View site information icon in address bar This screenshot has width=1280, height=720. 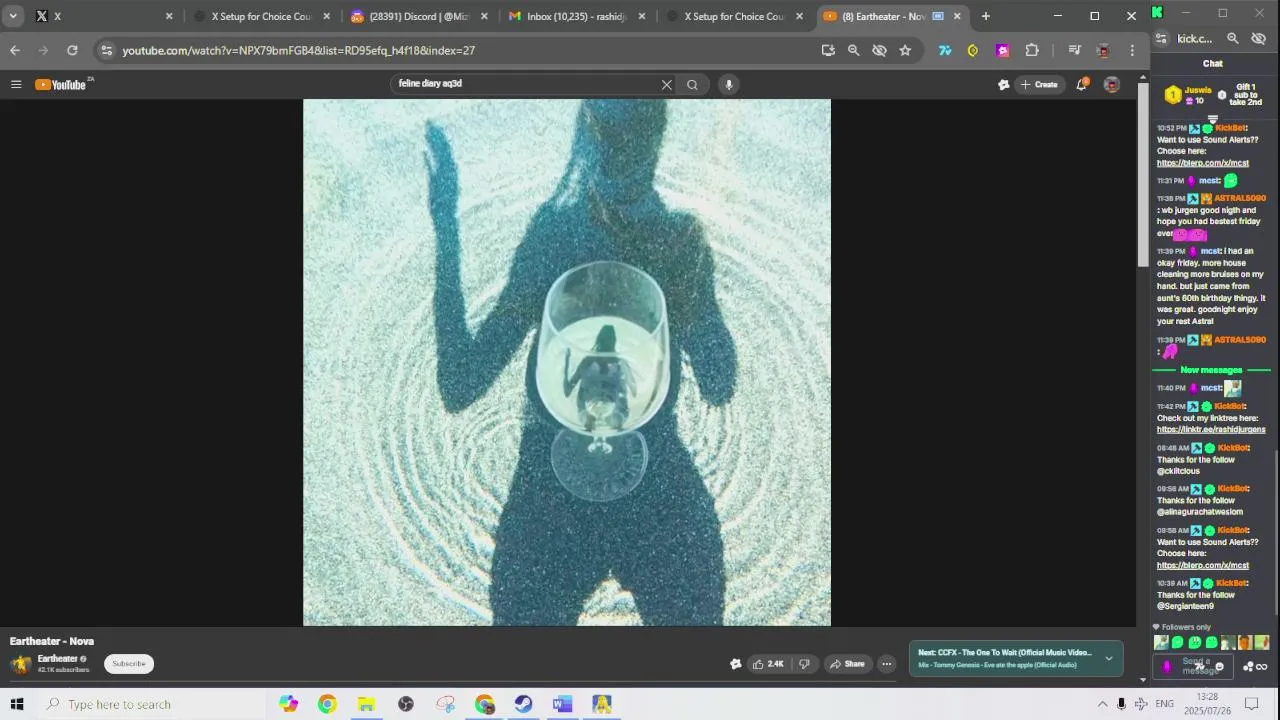[x=106, y=50]
